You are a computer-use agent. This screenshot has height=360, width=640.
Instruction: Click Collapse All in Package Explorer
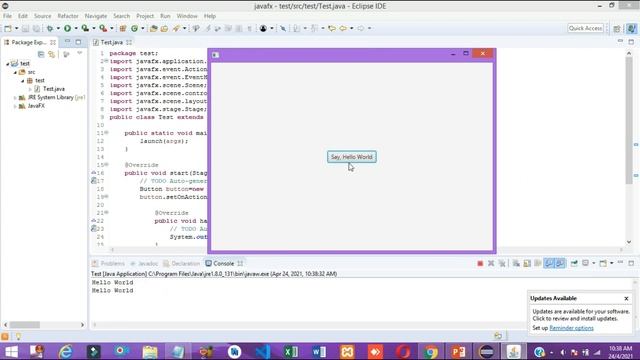(41, 54)
